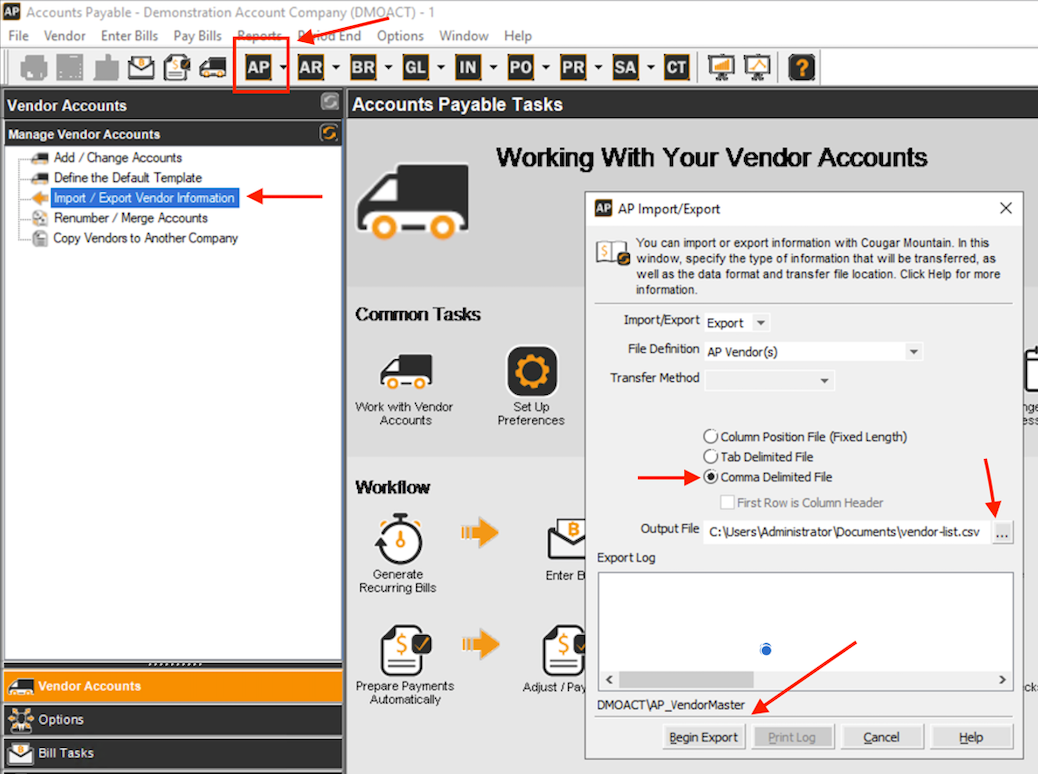The height and width of the screenshot is (774, 1038).
Task: Expand the IN toolbar icon dropdown arrow
Action: [x=493, y=67]
